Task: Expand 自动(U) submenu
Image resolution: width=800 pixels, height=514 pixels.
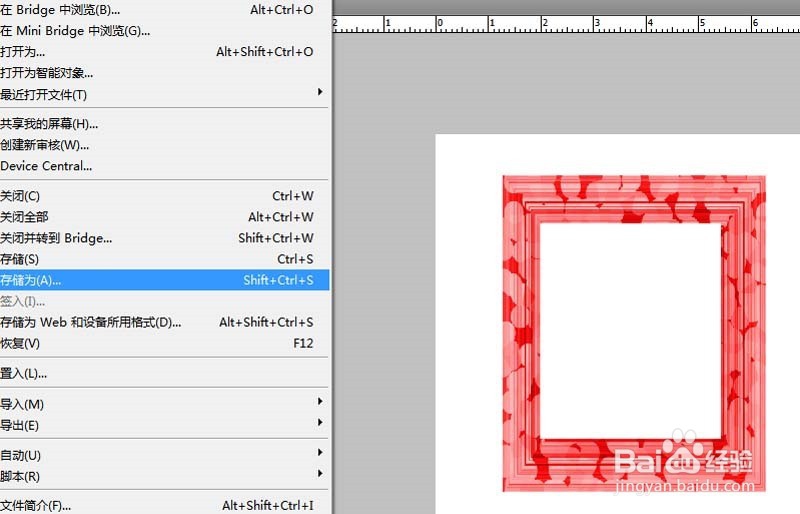Action: 164,455
